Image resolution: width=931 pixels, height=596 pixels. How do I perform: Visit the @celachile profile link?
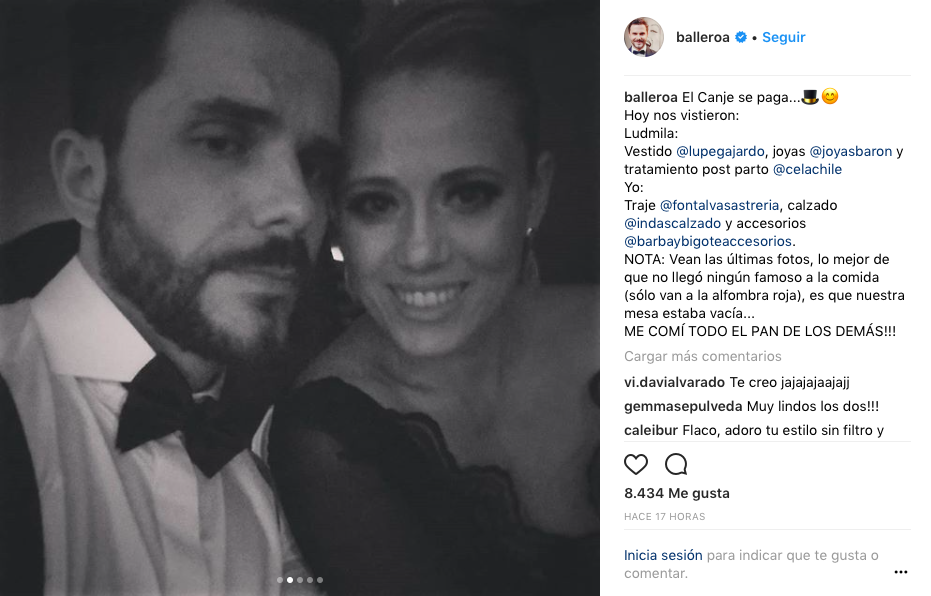point(807,169)
